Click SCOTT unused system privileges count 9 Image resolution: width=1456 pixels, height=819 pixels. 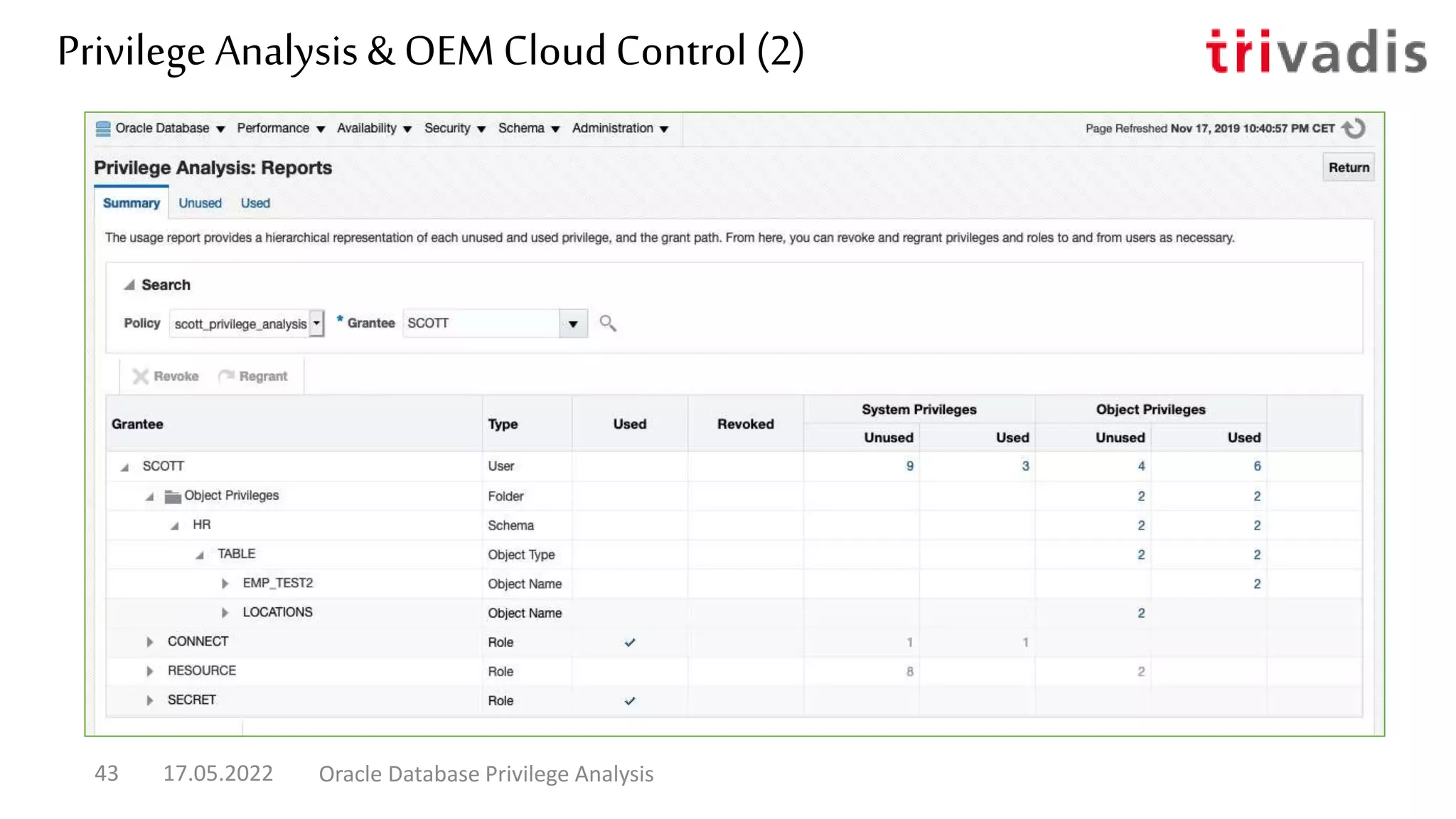[909, 466]
